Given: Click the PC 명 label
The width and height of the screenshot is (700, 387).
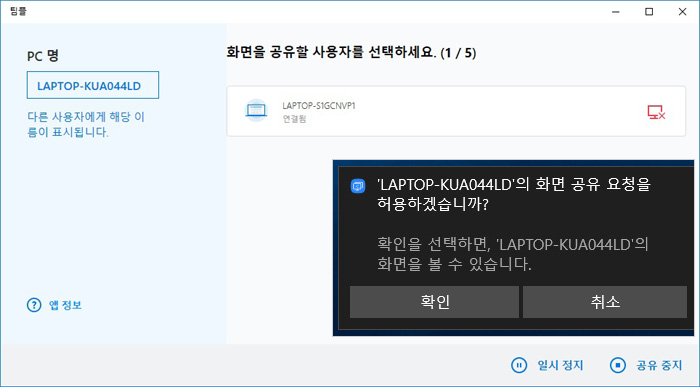Looking at the screenshot, I should pos(43,56).
